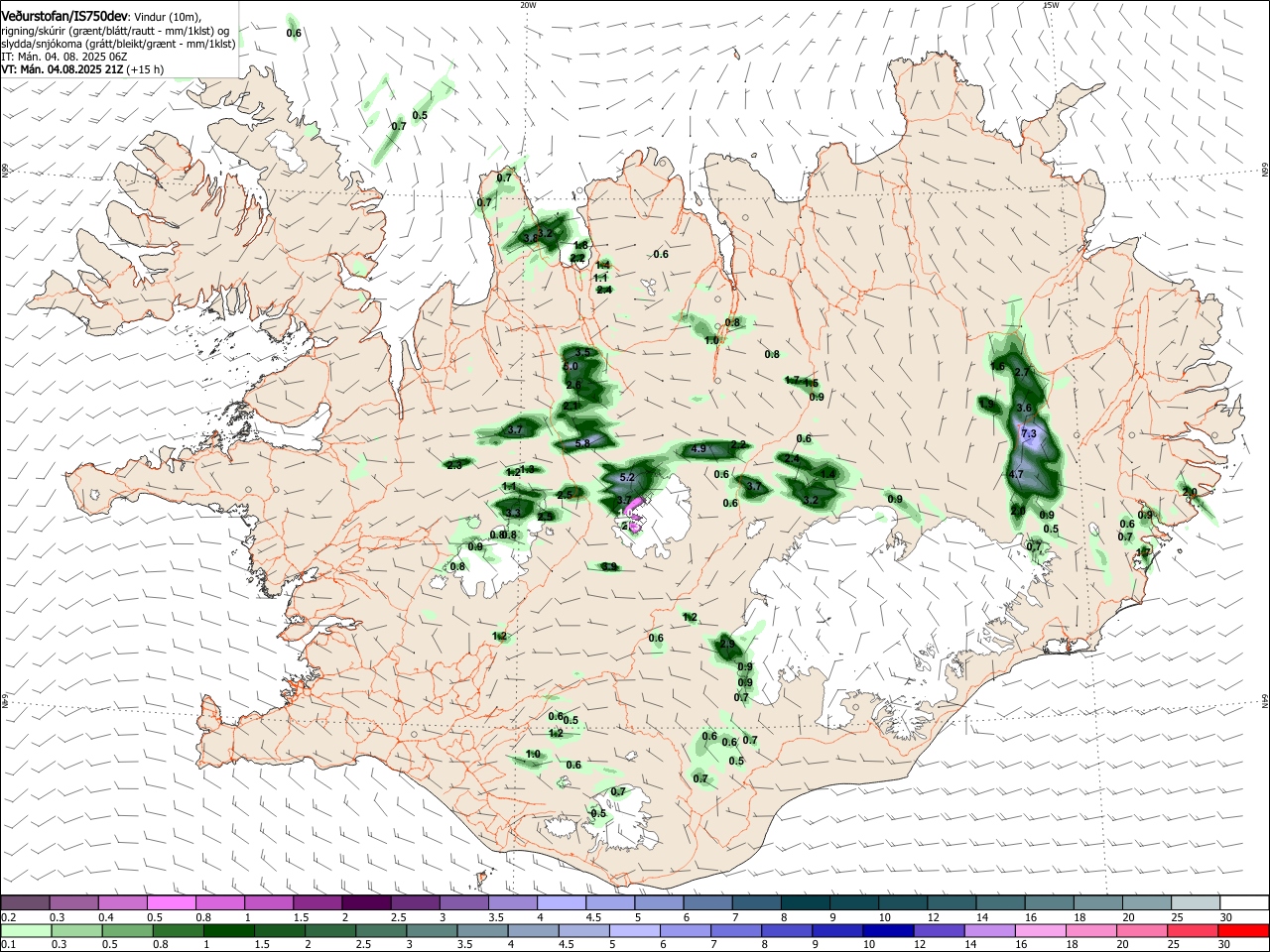
Task: Click the 'VT: Mán. 04.08.2025 21Z' valid time
Action: click(x=63, y=69)
